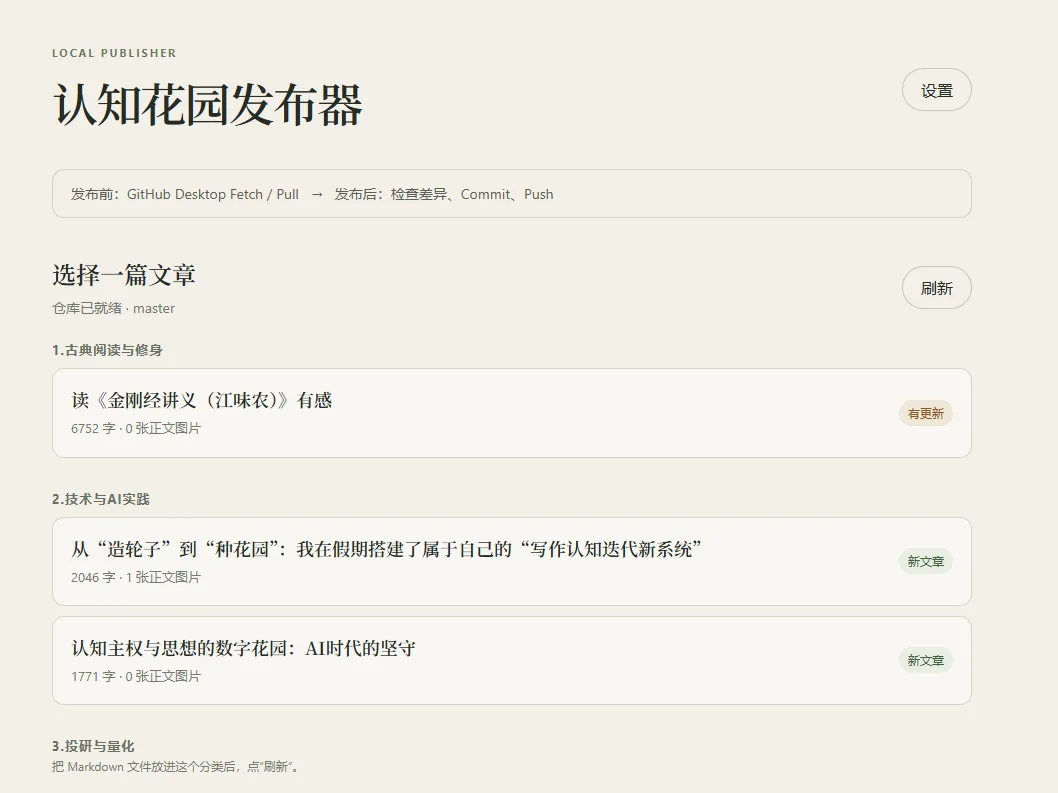Click 2046 字 · 1 张正文图片 info
The image size is (1058, 793).
pos(136,578)
